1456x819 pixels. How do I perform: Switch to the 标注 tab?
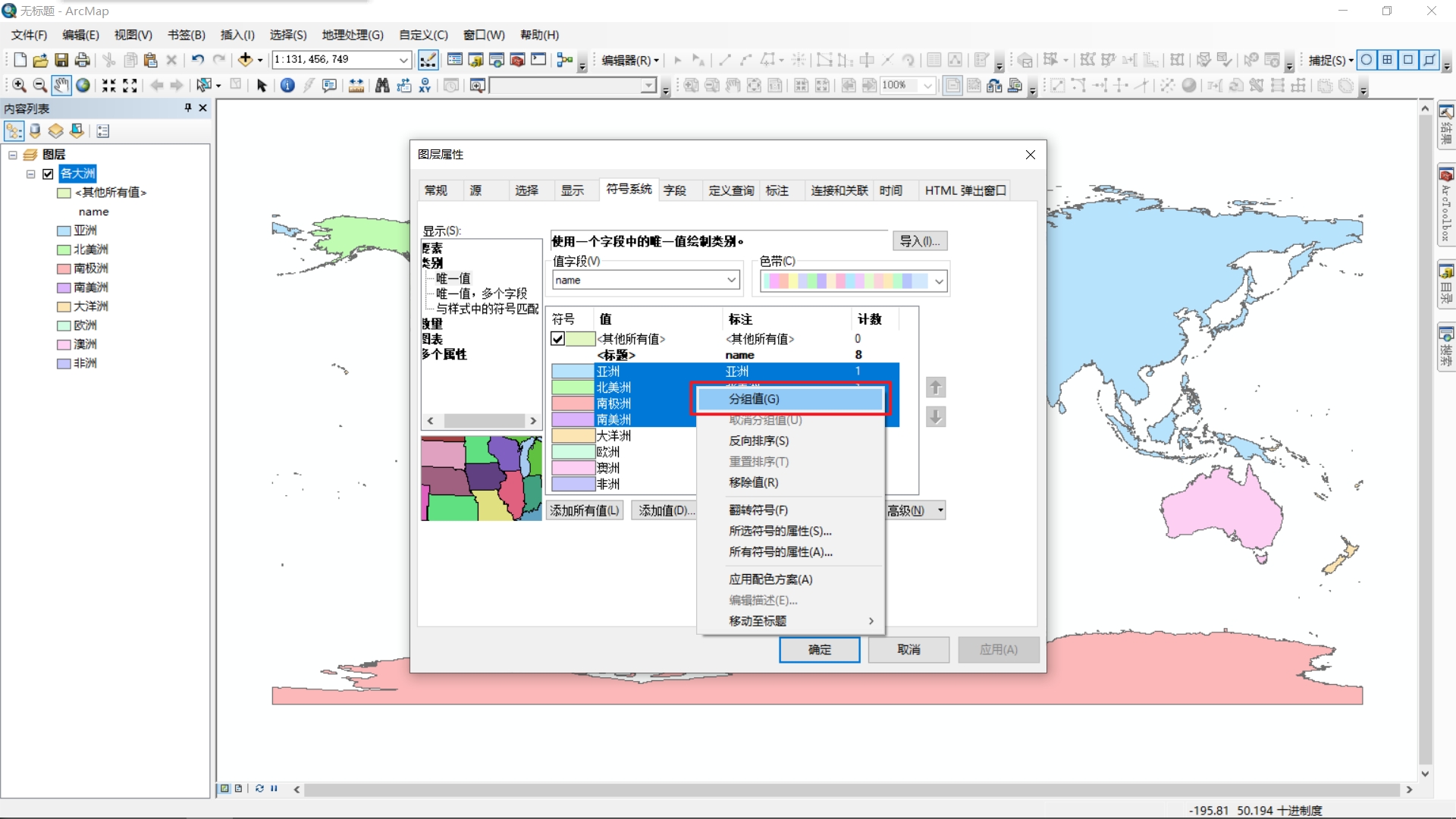(777, 190)
